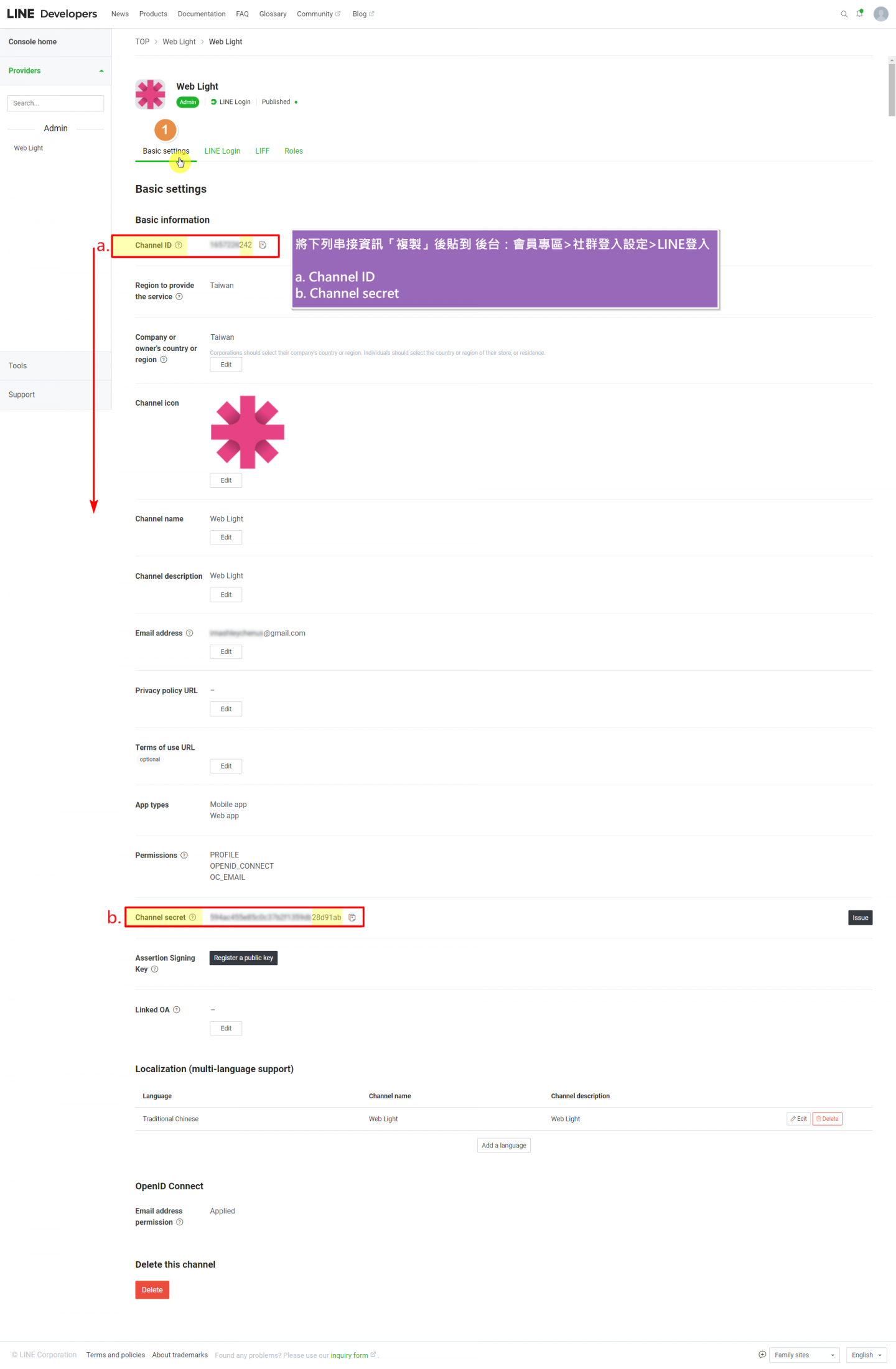Screen dimensions: 896x1369
Task: Copy the Channel ID value
Action: [263, 245]
